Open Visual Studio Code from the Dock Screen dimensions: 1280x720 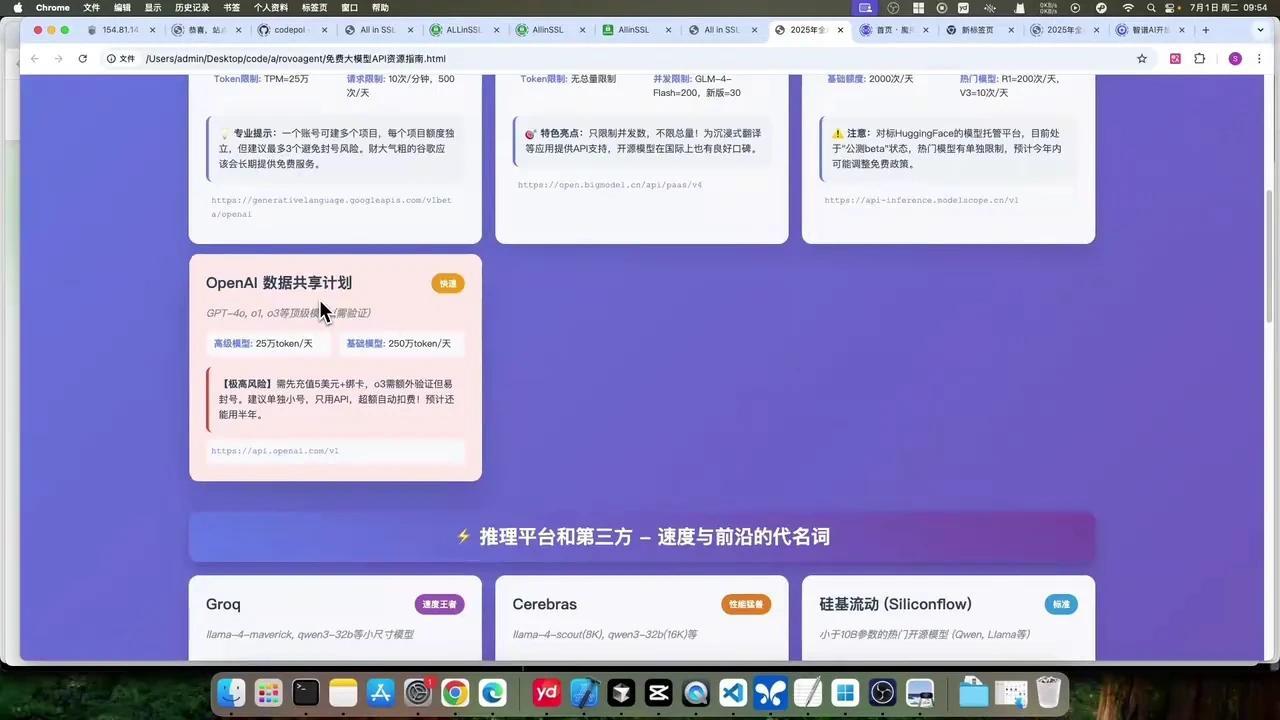pyautogui.click(x=733, y=692)
